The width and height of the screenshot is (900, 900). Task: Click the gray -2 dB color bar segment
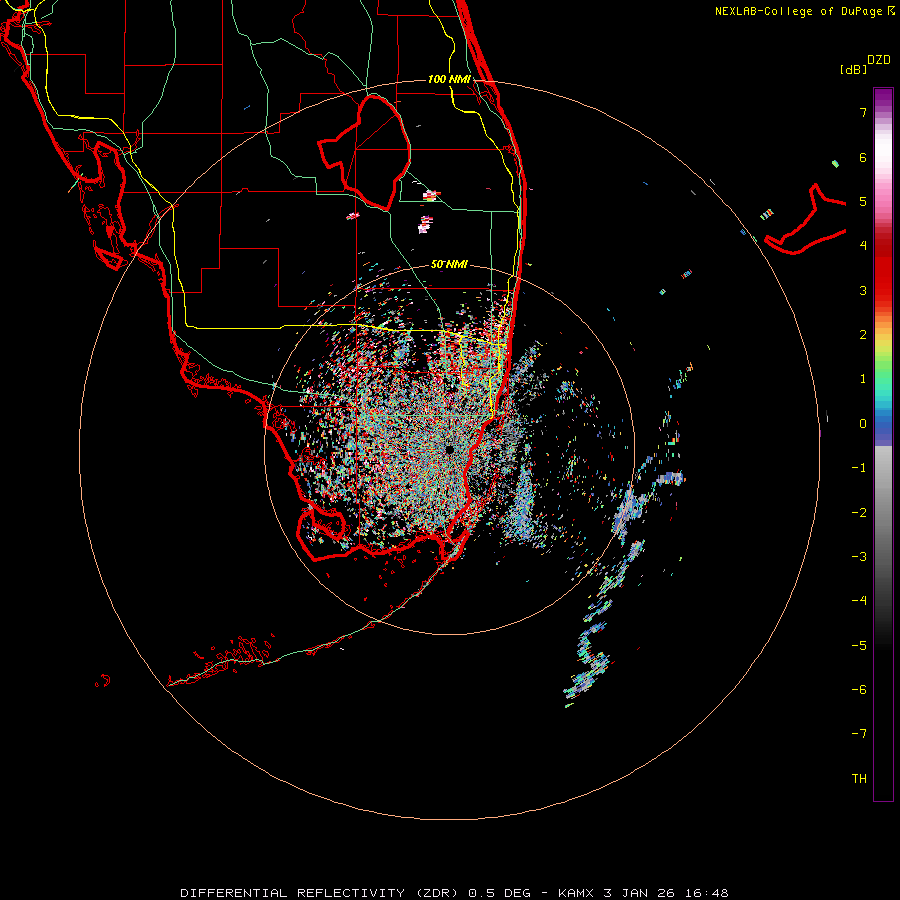point(883,513)
